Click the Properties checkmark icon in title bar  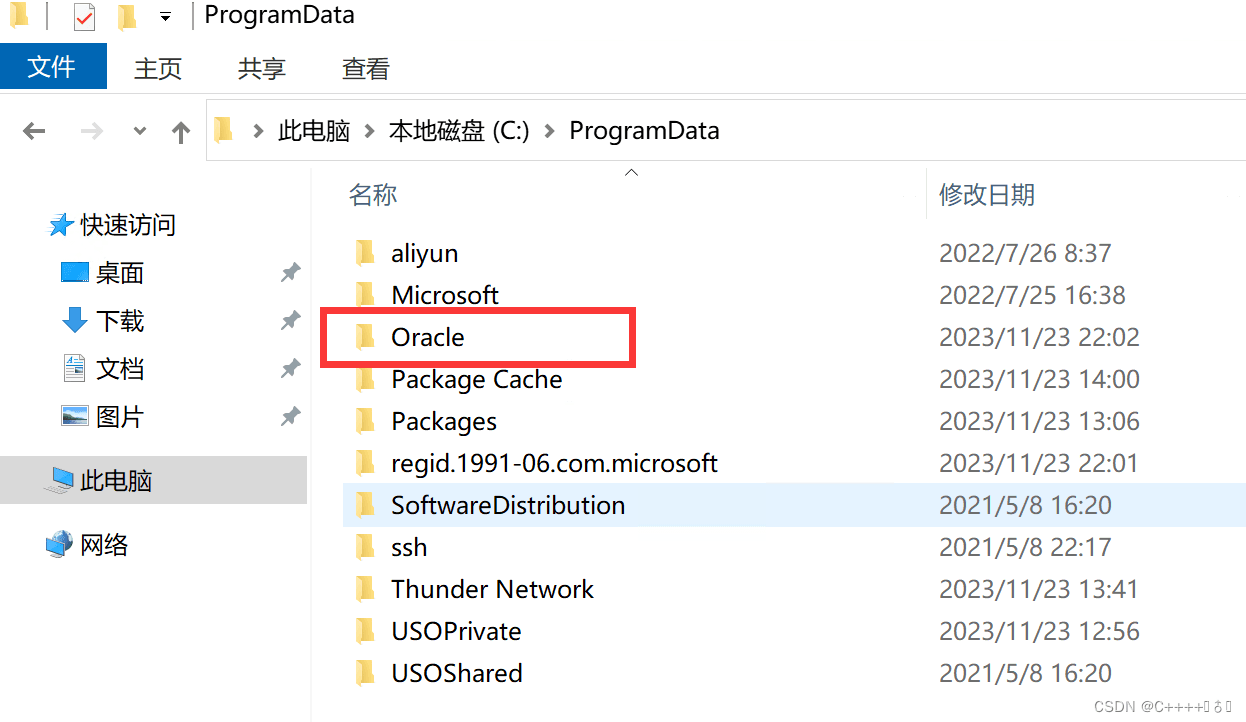tap(85, 16)
